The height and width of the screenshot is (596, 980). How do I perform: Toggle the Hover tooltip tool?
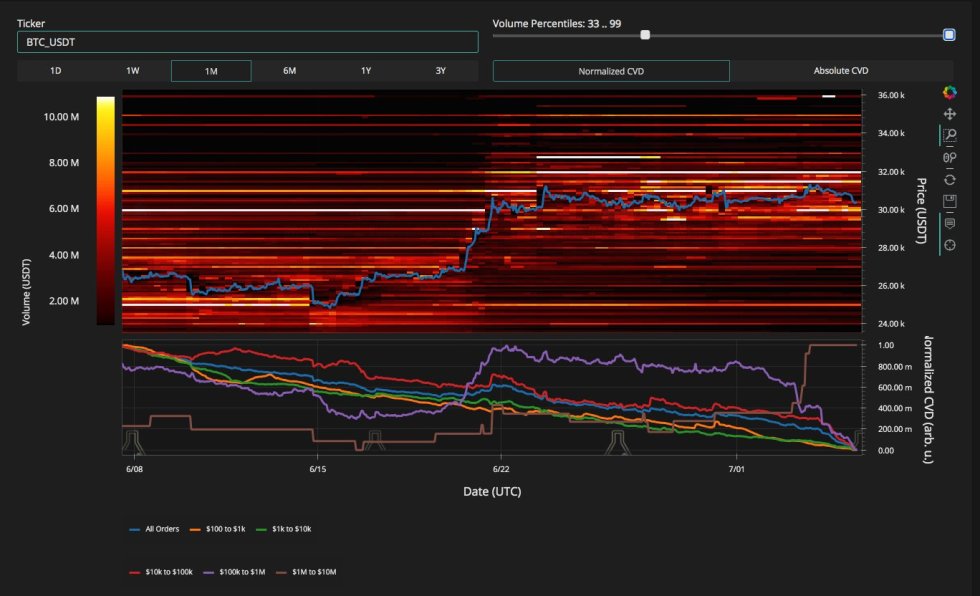click(950, 223)
